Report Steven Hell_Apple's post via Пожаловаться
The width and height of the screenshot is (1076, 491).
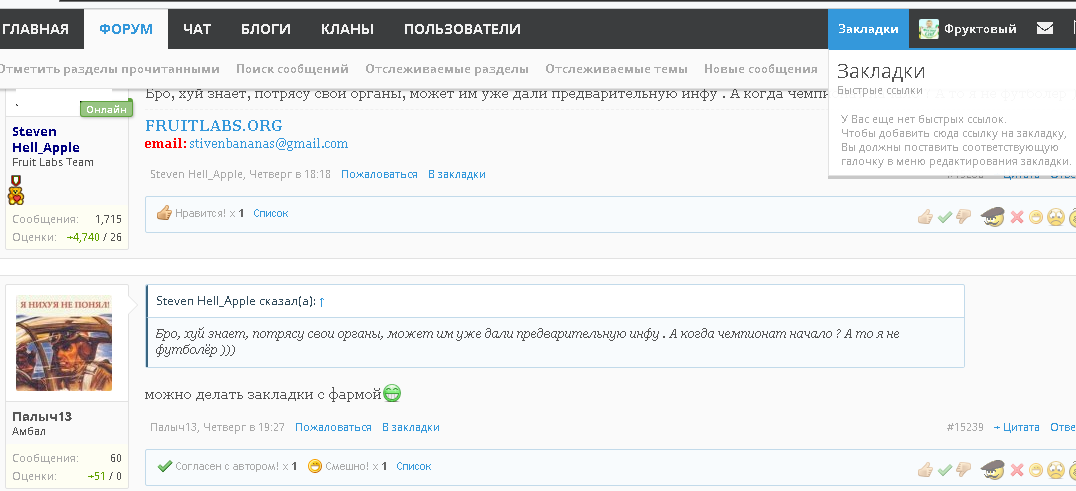379,174
